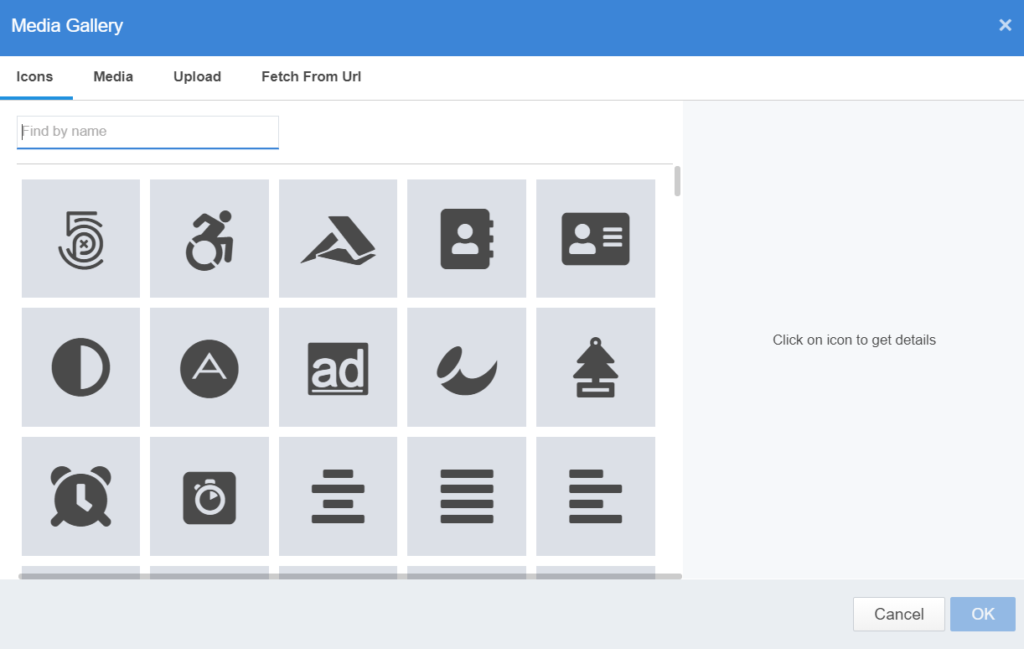The height and width of the screenshot is (649, 1024).
Task: Open the Upload tab
Action: (x=197, y=76)
